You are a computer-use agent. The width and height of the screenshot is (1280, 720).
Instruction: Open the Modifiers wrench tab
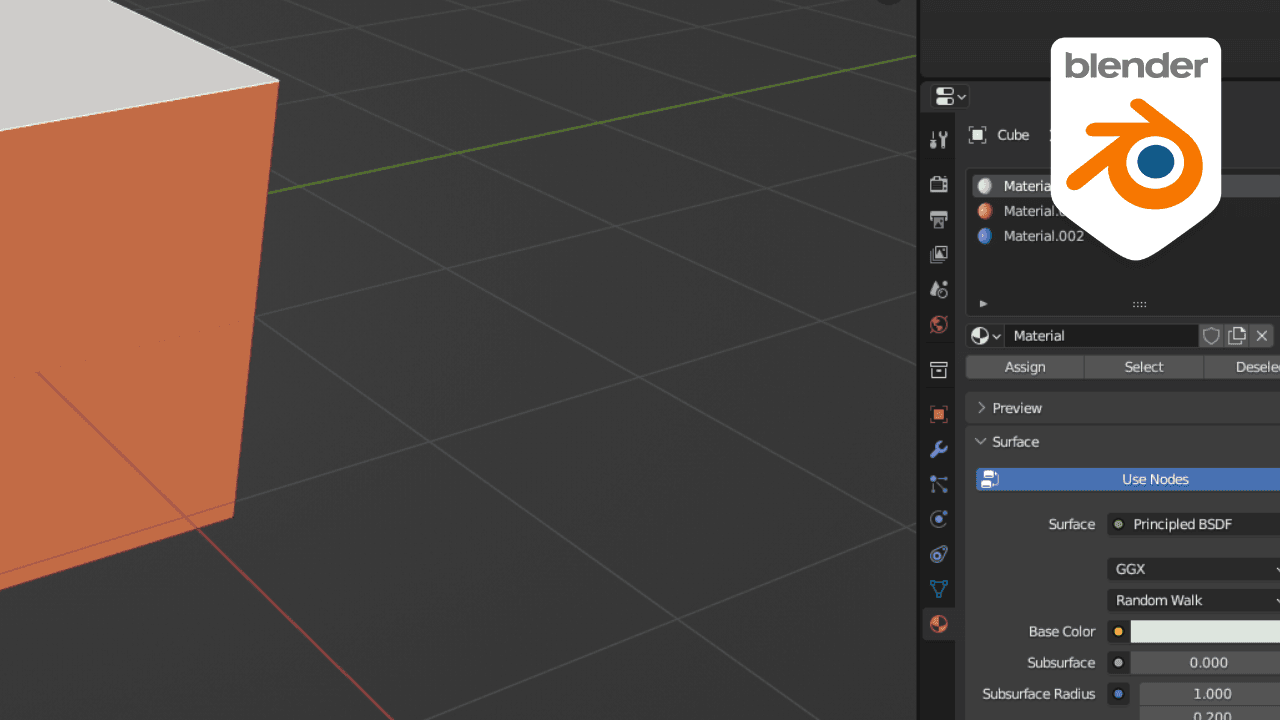tap(938, 449)
